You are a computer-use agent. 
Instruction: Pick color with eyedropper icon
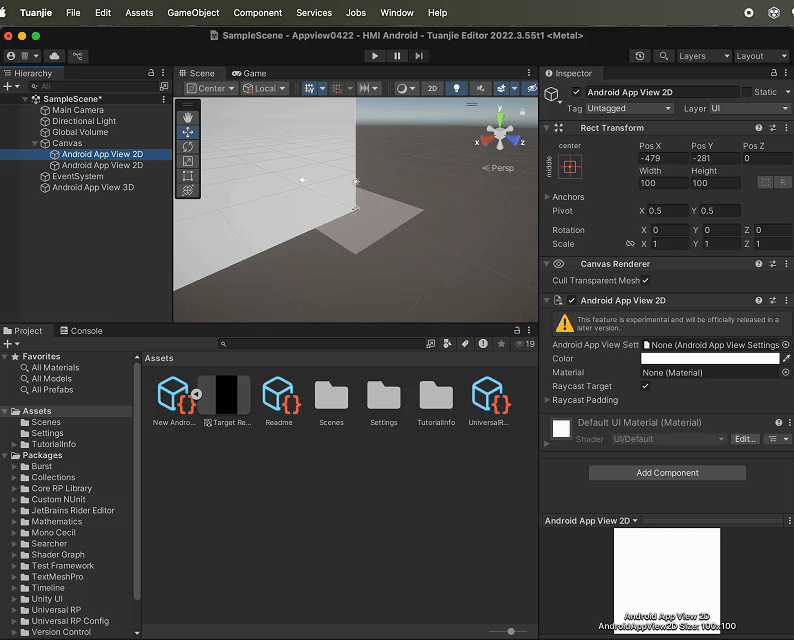coord(786,358)
